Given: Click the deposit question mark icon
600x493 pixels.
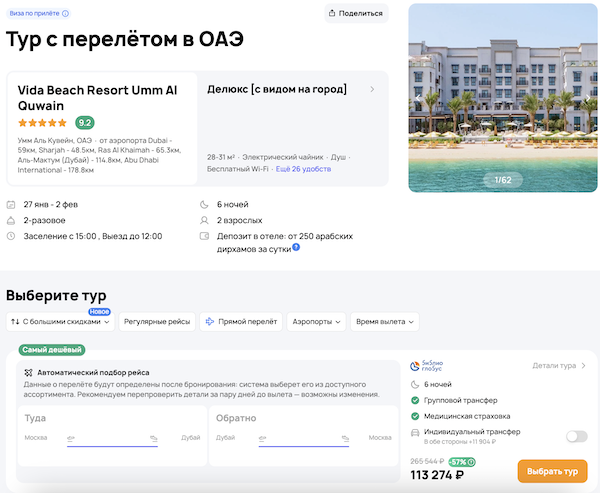Looking at the screenshot, I should coord(297,245).
